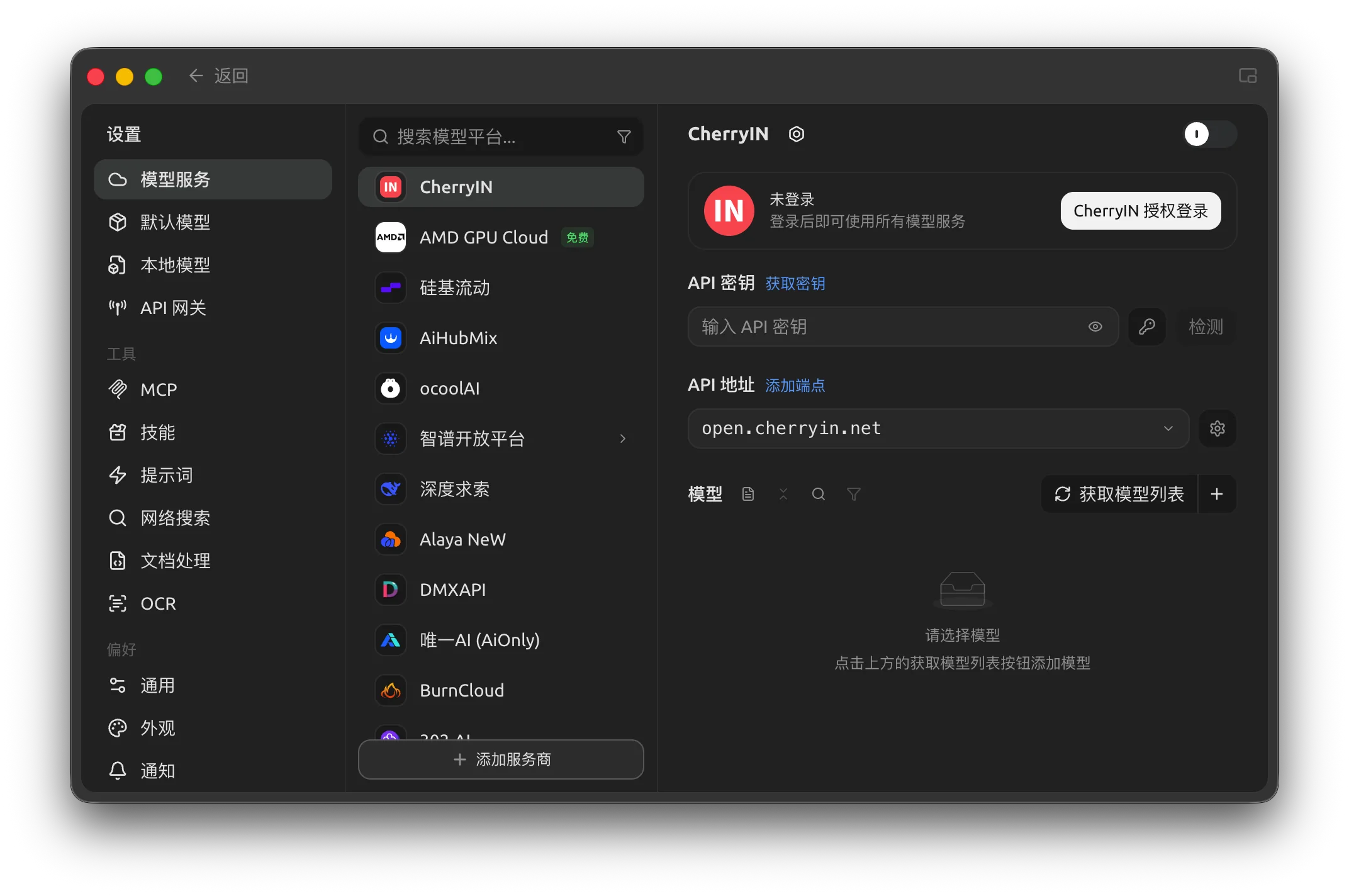Screen dimensions: 1349x896
Task: Expand the open.cherryin.net API address dropdown
Action: pos(938,428)
